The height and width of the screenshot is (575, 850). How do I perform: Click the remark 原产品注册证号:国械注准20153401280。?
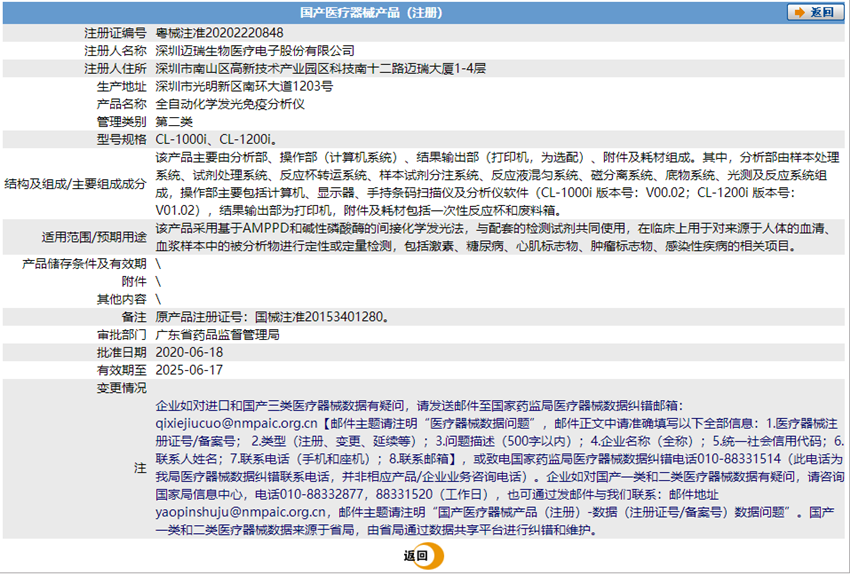273,316
